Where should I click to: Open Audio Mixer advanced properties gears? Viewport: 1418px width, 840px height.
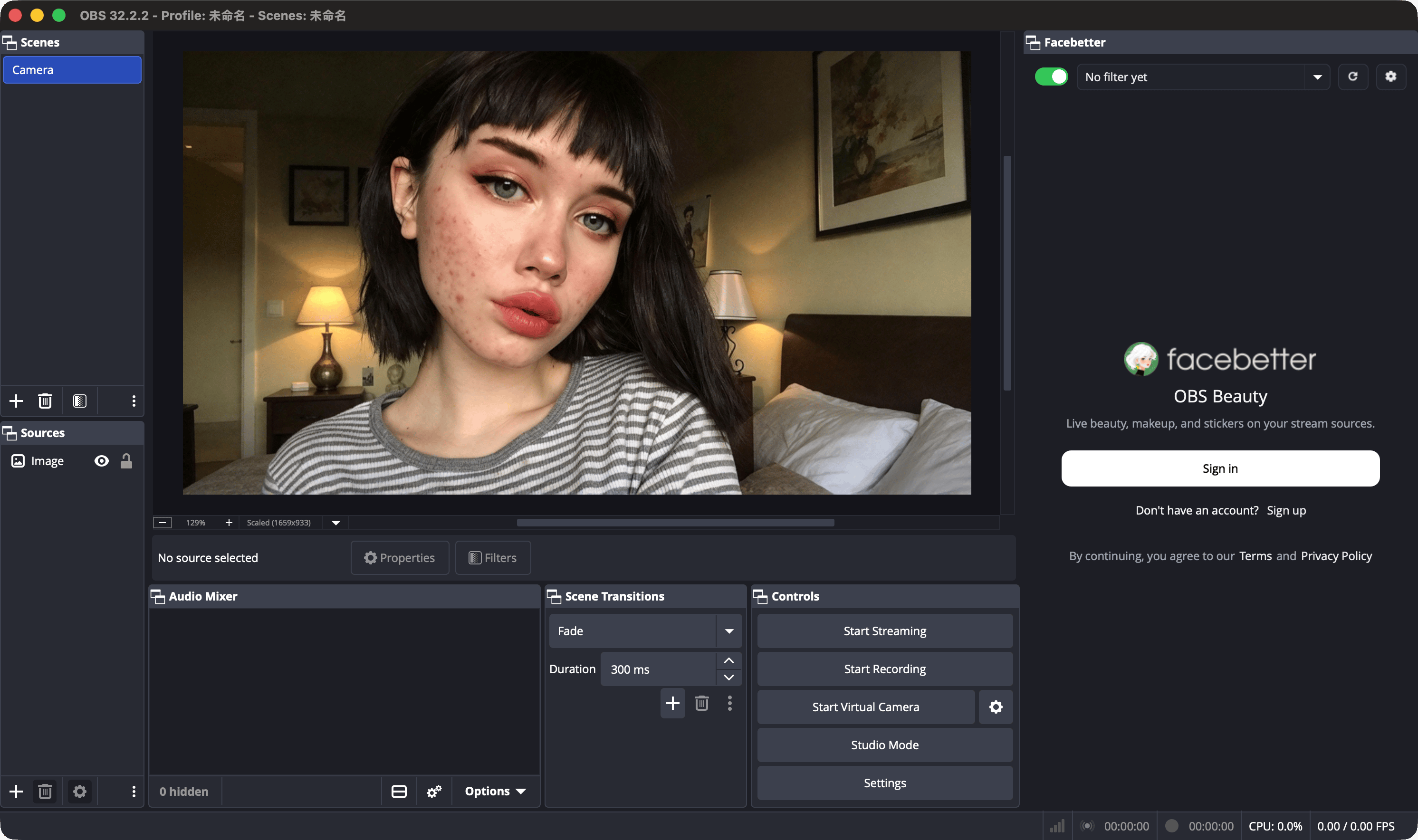[x=434, y=792]
